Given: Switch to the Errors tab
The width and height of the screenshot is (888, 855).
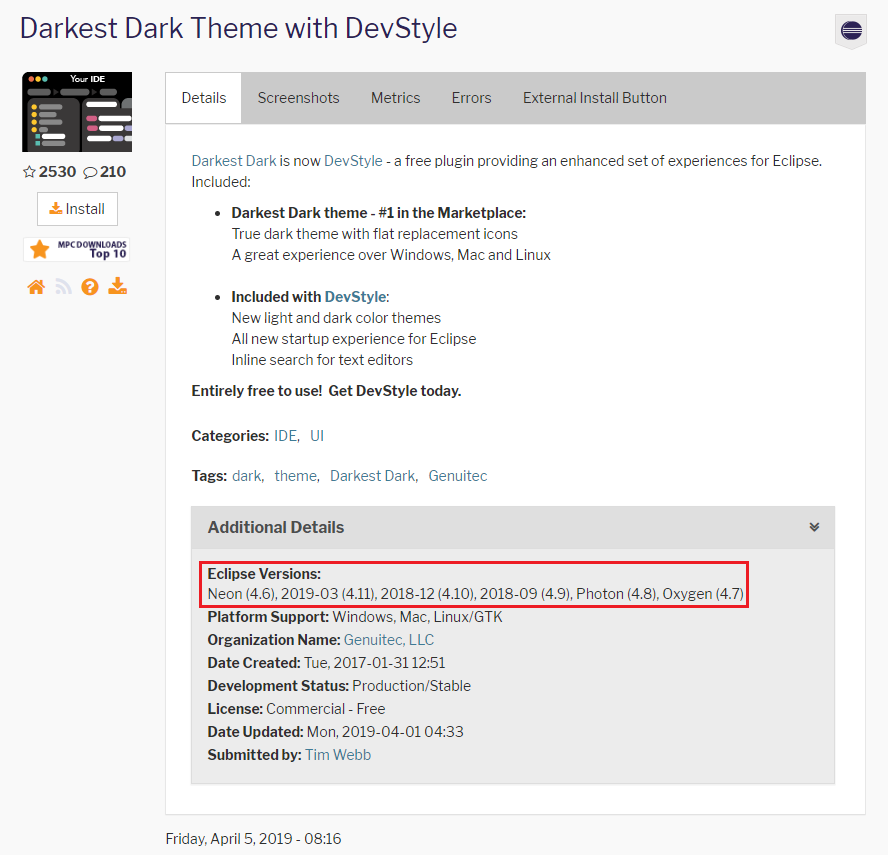Looking at the screenshot, I should point(471,98).
